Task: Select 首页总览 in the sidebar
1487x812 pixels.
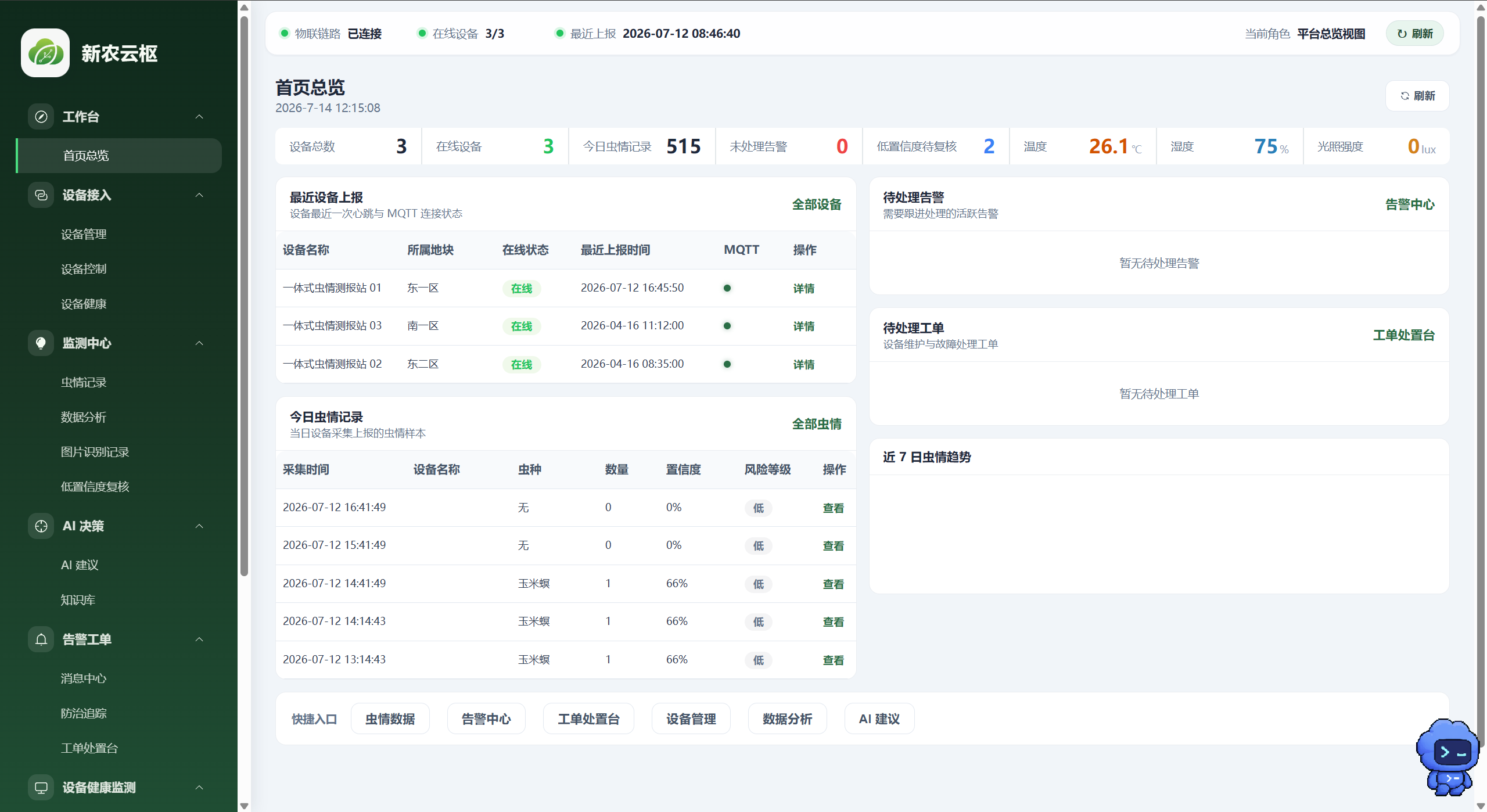Action: [119, 156]
